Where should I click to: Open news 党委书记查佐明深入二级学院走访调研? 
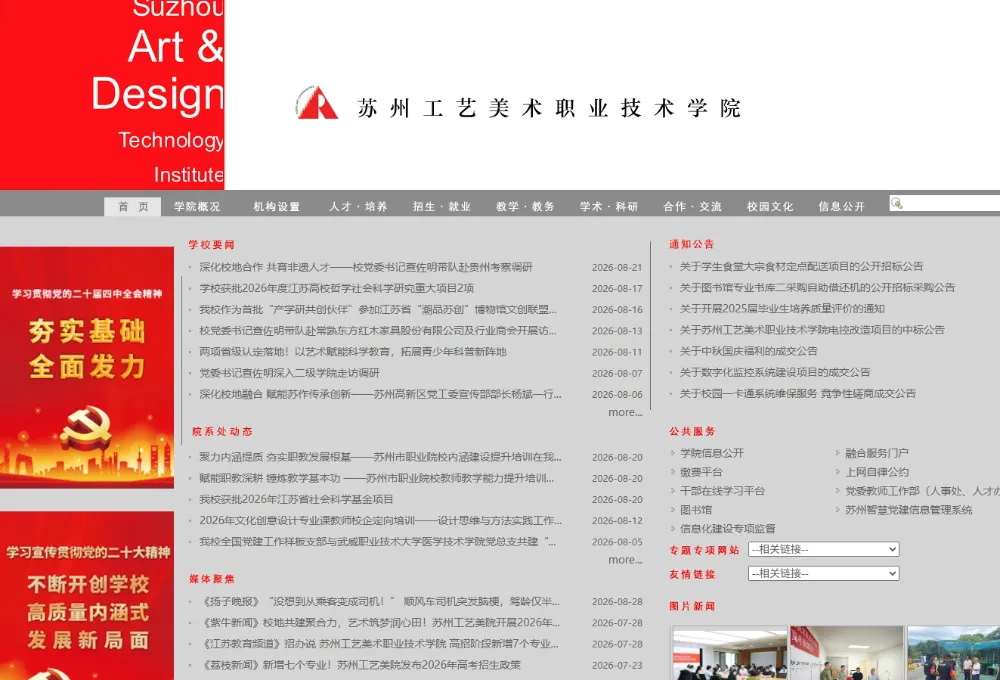pyautogui.click(x=289, y=373)
